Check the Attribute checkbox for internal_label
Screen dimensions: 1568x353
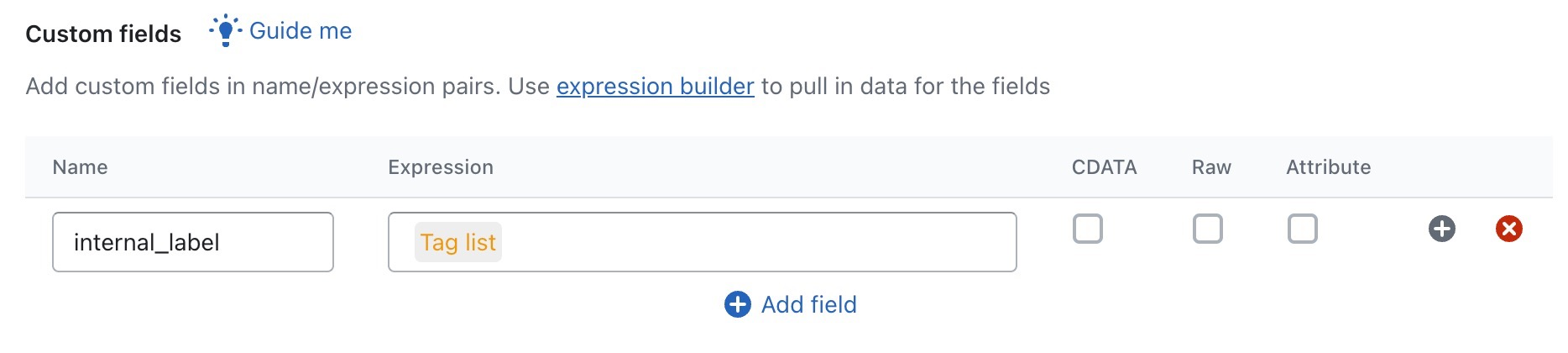coord(1302,229)
